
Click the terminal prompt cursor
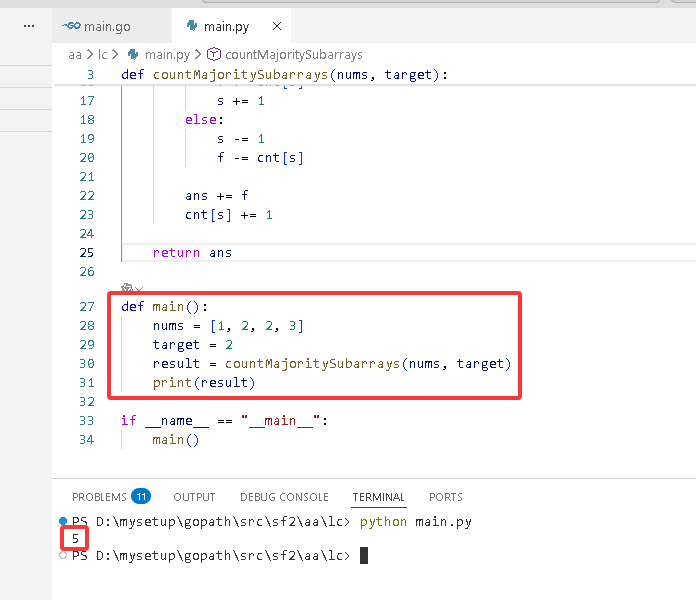(x=364, y=556)
